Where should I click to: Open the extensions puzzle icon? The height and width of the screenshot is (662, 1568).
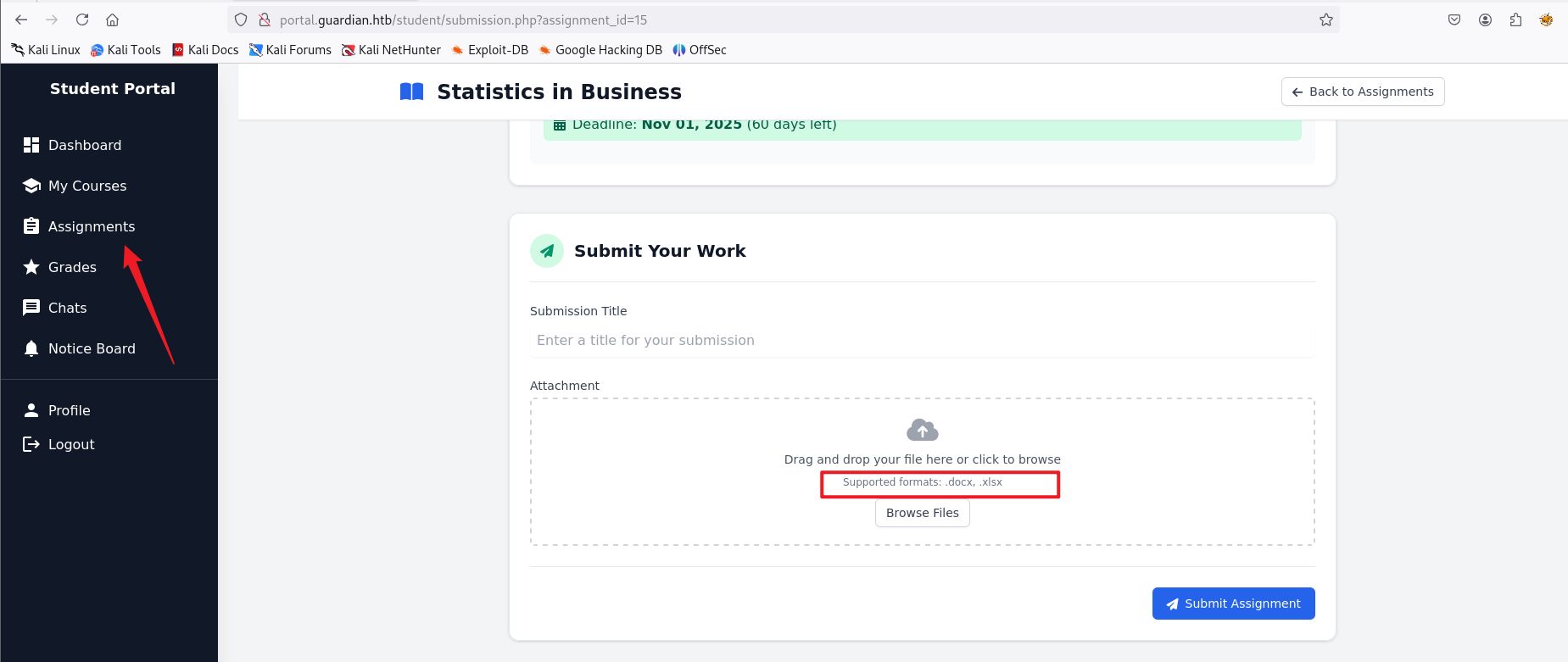pyautogui.click(x=1515, y=19)
